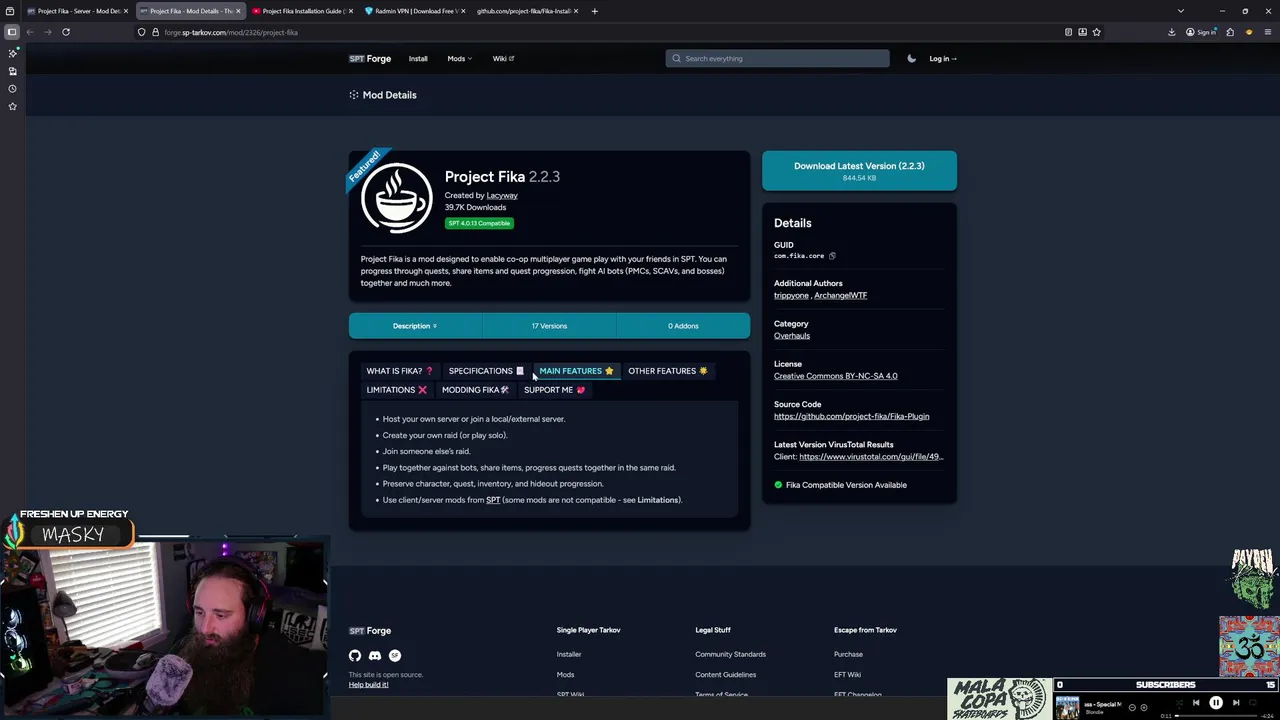Open OTHER FEATURES section tab

tap(667, 371)
